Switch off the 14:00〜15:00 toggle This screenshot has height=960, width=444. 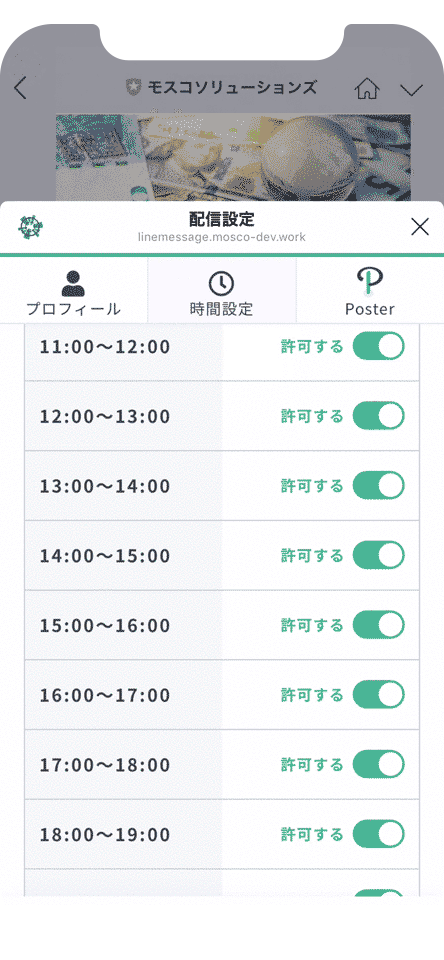coord(378,555)
